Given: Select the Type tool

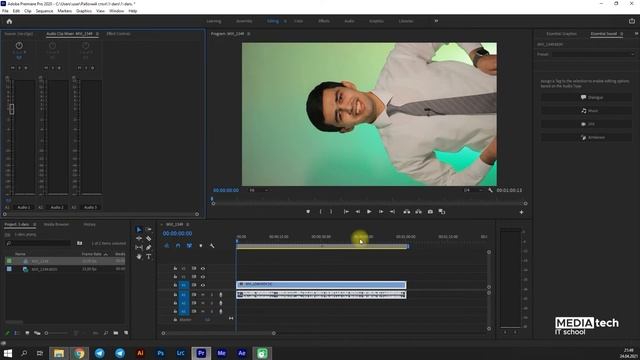Looking at the screenshot, I should coord(149,256).
